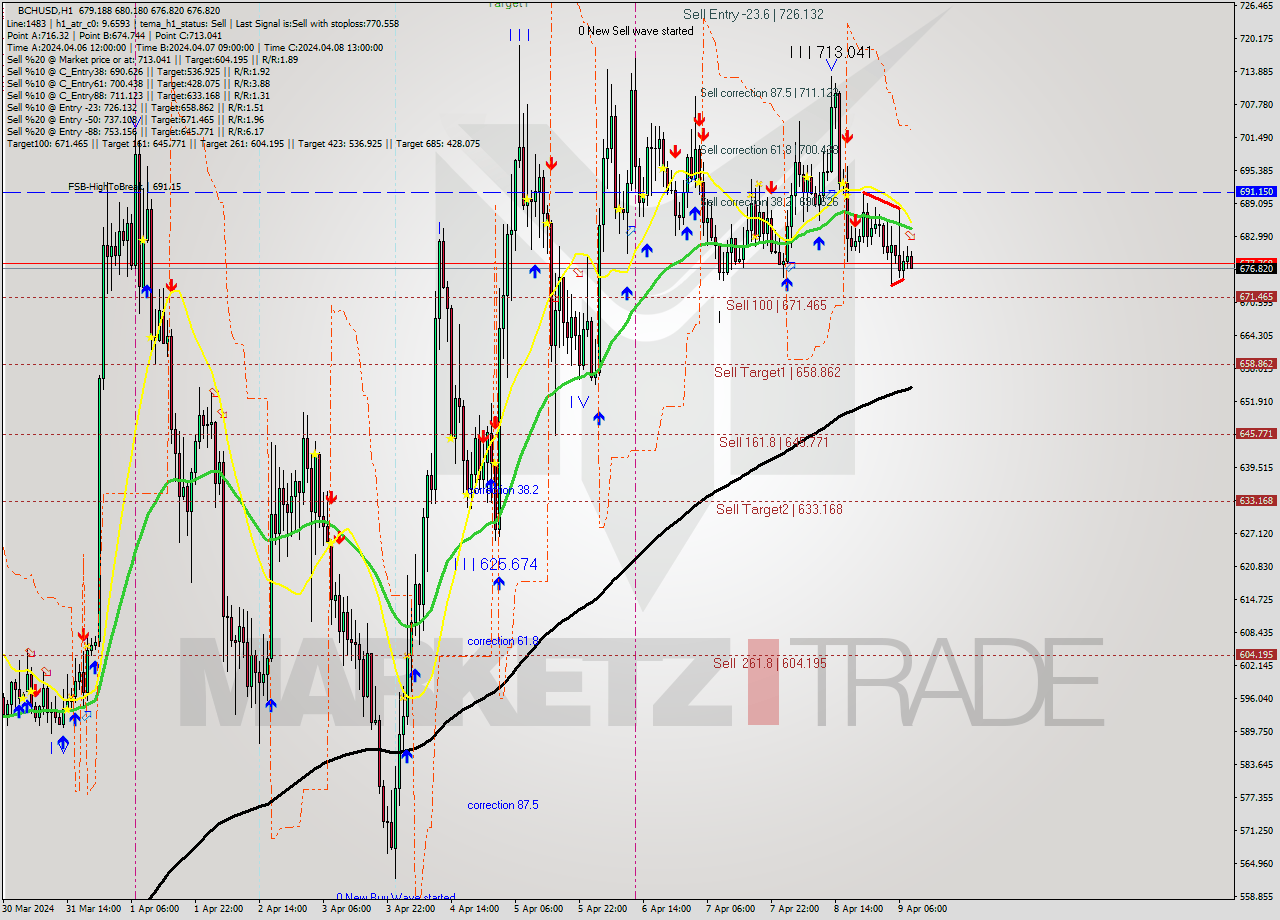This screenshot has height=920, width=1280.
Task: Select the 'Sell Target2 | 633.168' label
Action: pos(779,509)
